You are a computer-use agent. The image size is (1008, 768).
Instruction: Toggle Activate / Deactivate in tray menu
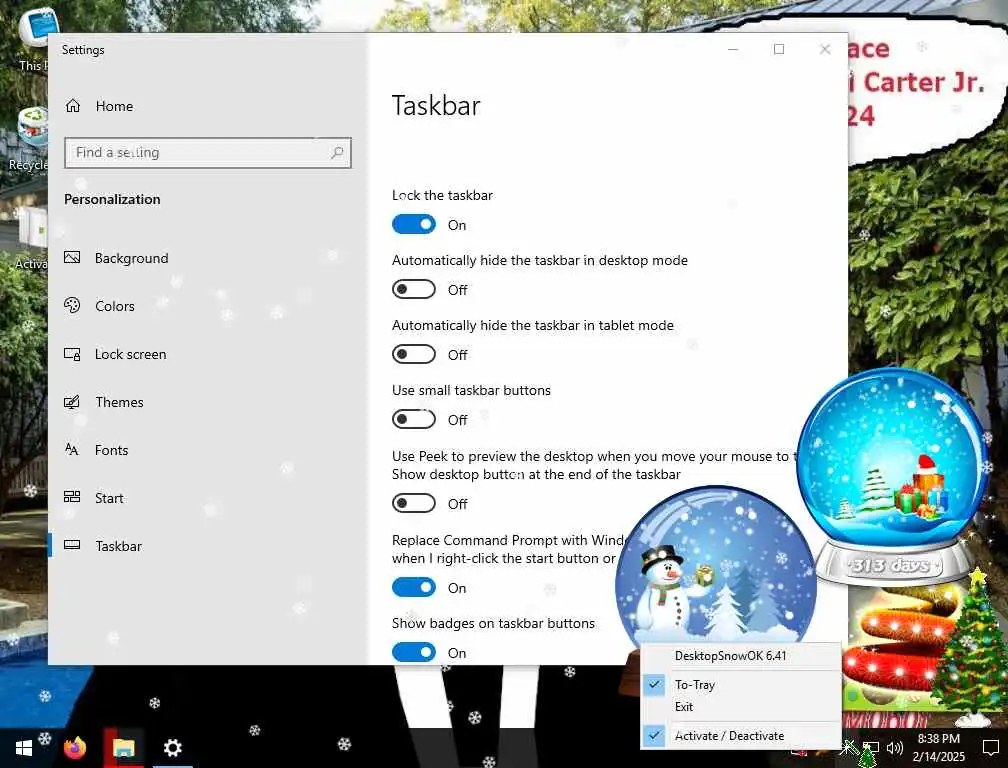[x=741, y=736]
